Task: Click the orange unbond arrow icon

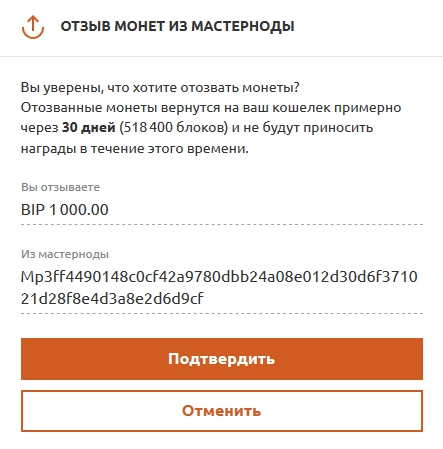Action: point(33,27)
